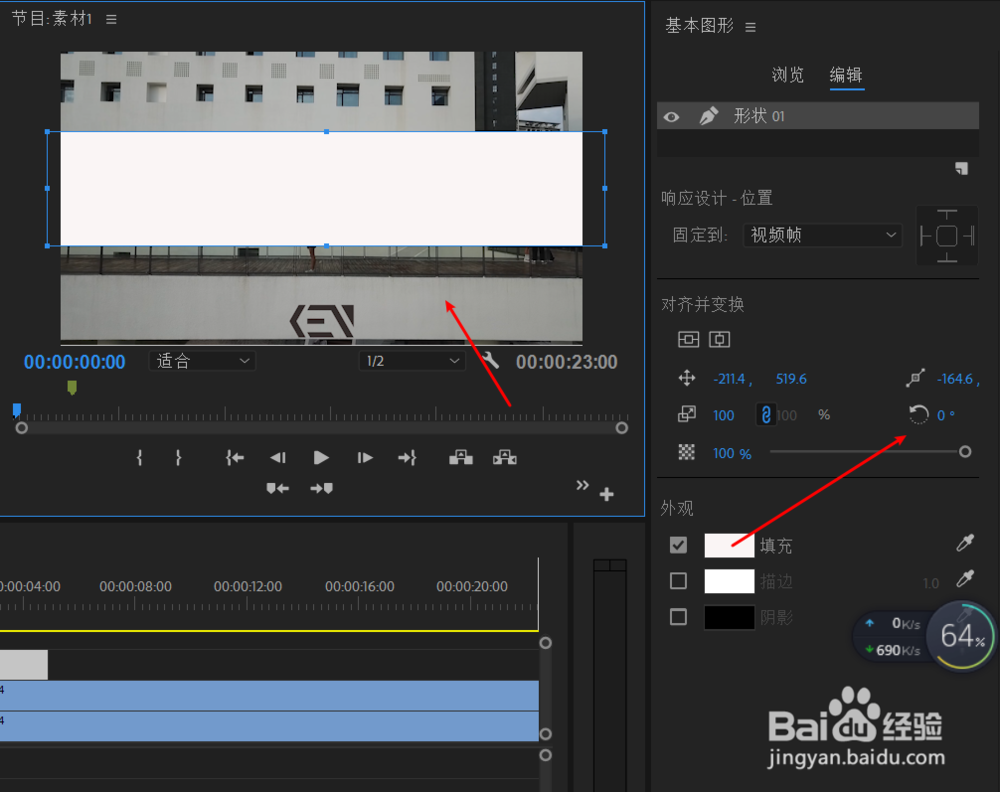Viewport: 1000px width, 792px height.
Task: Toggle the 填充 fill checkbox
Action: (679, 545)
